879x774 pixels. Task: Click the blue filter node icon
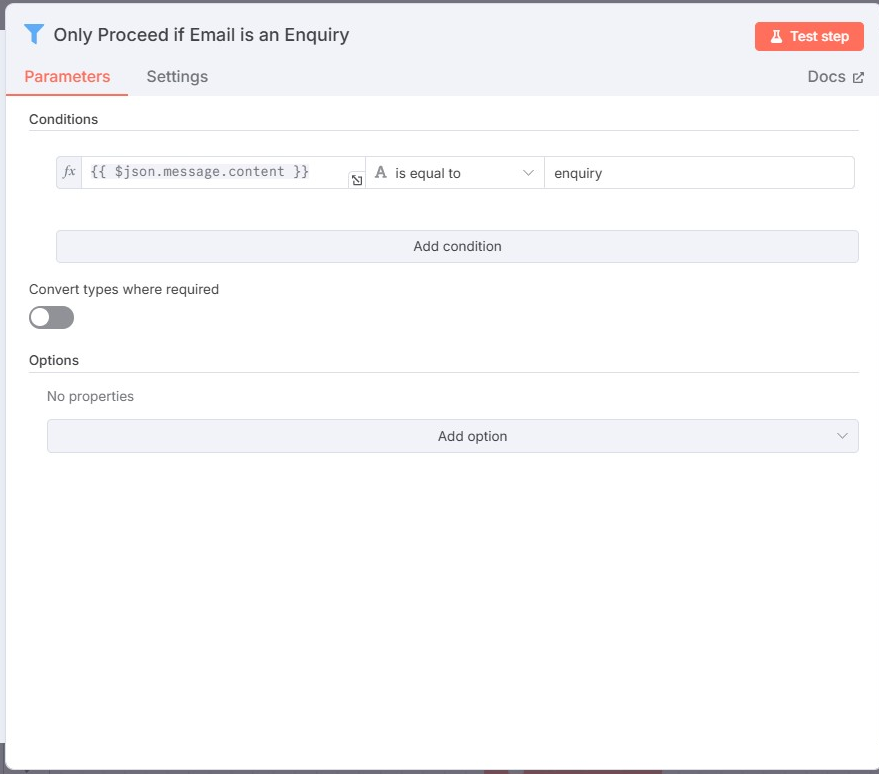(34, 34)
